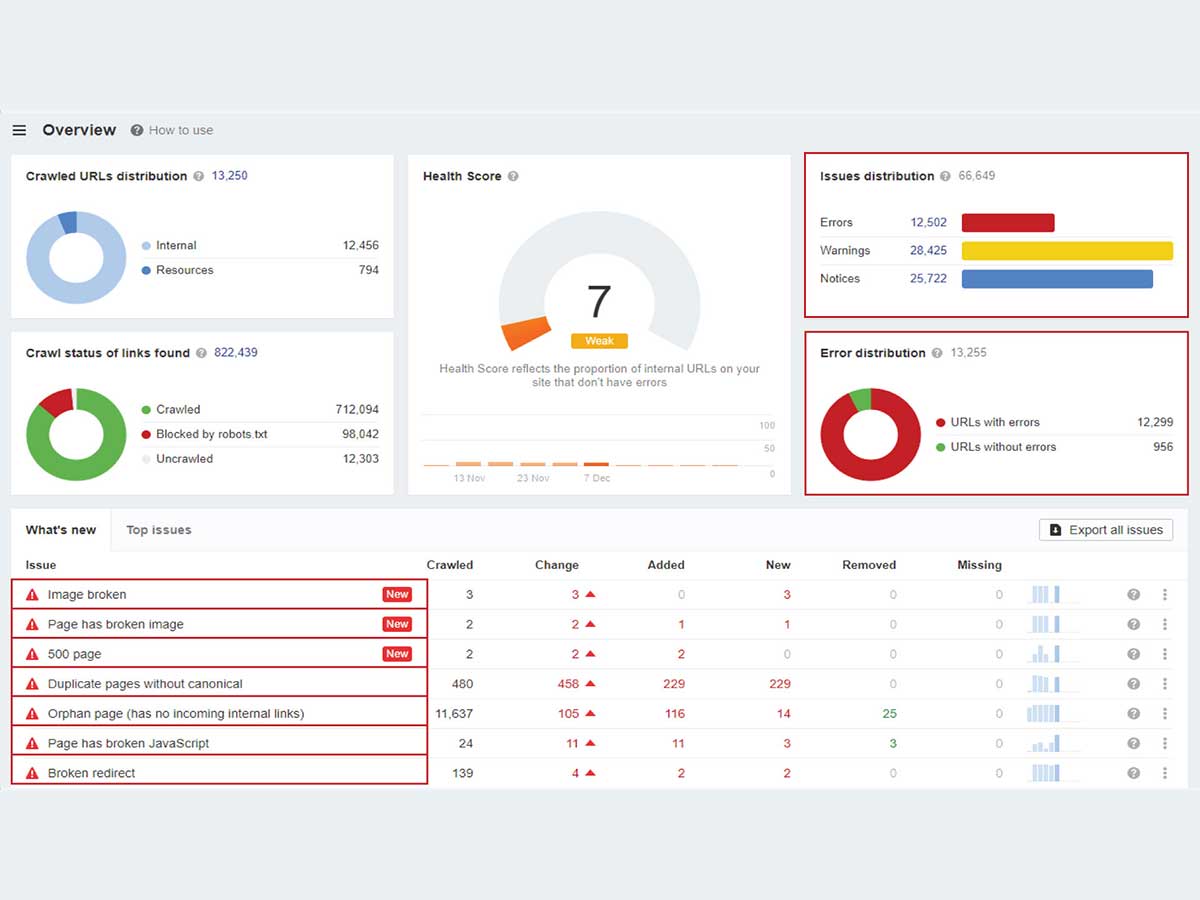Switch to the Top issues tab

tap(158, 530)
